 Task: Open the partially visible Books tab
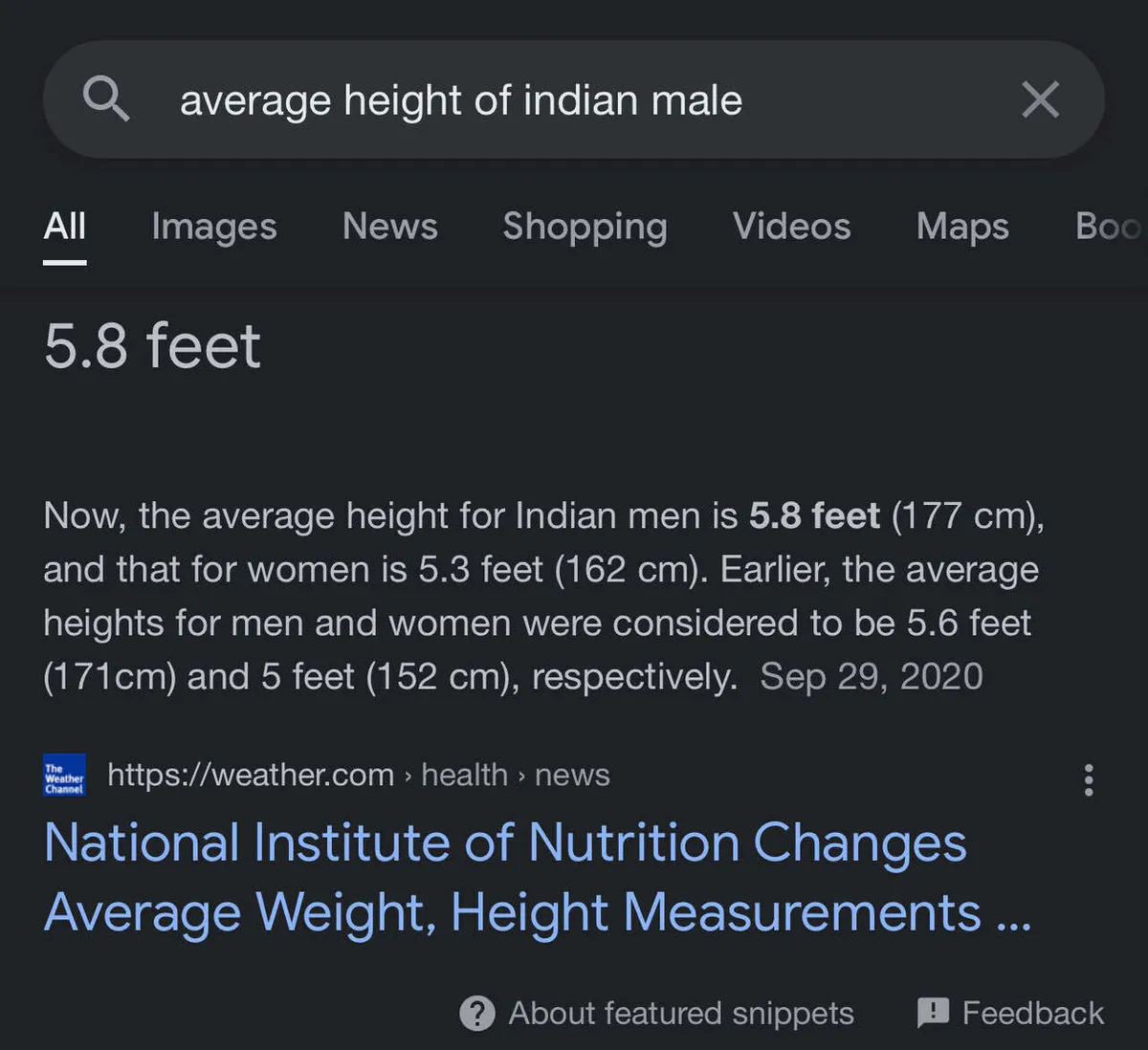pyautogui.click(x=1110, y=227)
